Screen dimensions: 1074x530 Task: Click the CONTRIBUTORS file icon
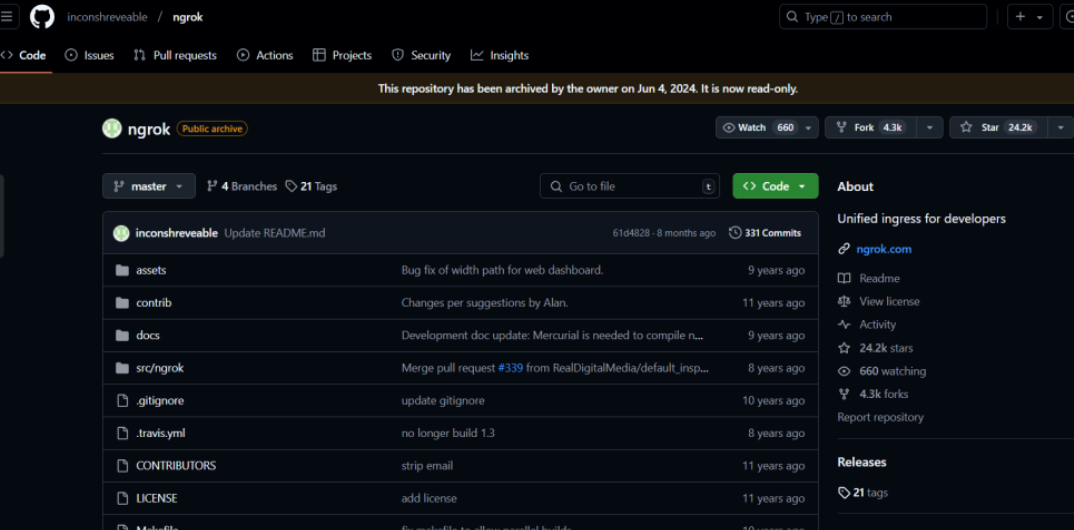pyautogui.click(x=123, y=466)
